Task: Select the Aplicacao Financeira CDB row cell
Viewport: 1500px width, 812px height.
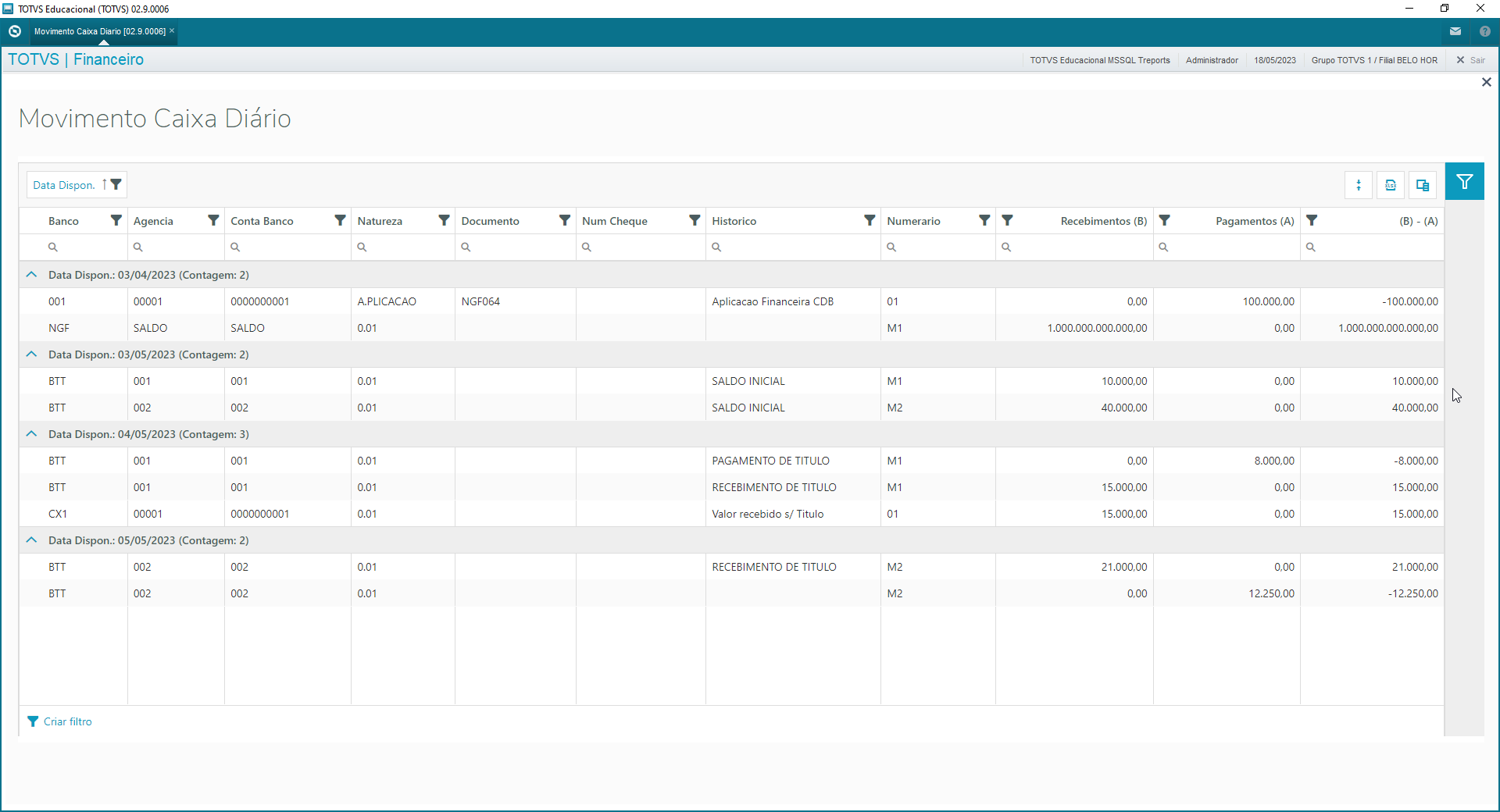Action: point(793,301)
